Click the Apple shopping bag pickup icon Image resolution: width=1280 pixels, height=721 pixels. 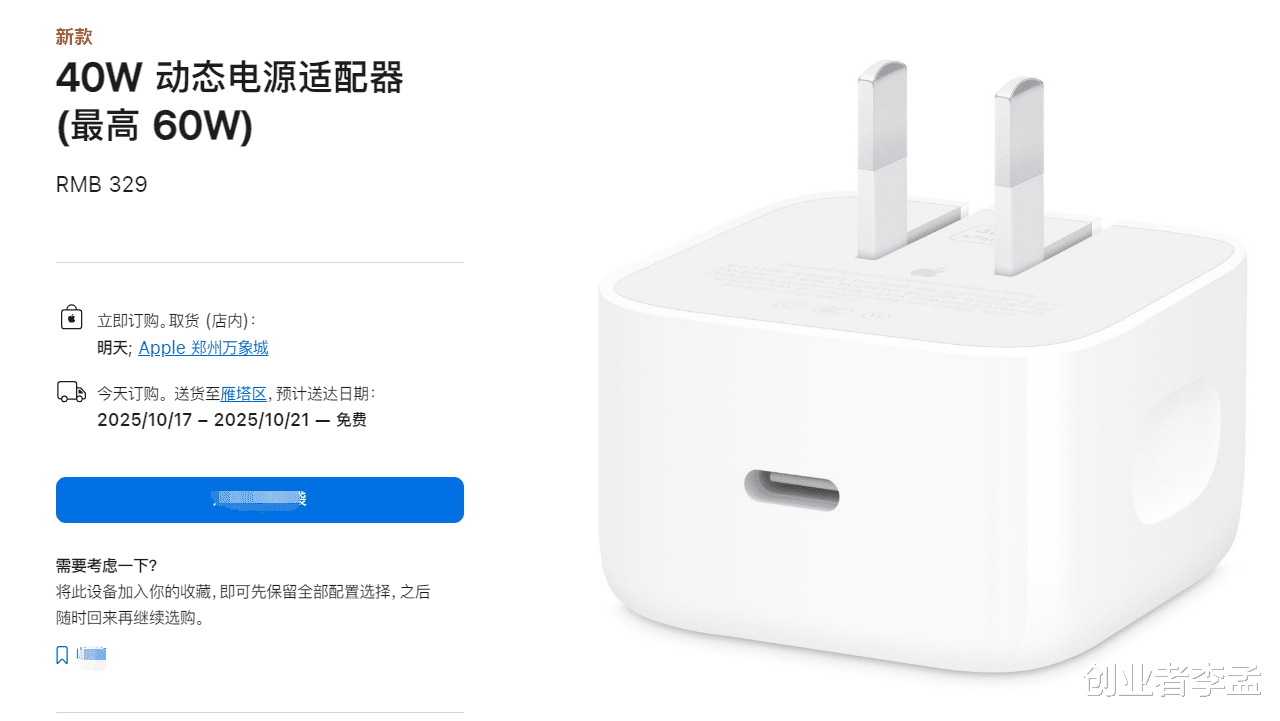71,319
